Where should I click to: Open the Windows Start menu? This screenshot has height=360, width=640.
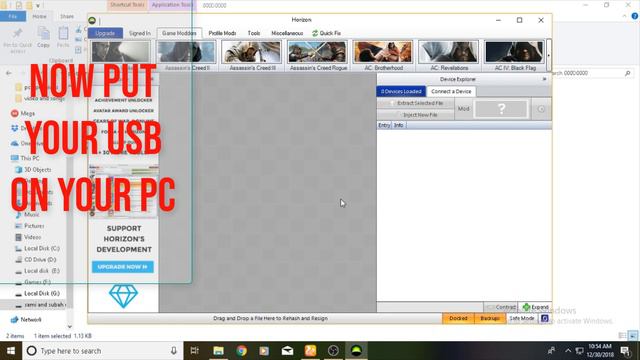11,351
